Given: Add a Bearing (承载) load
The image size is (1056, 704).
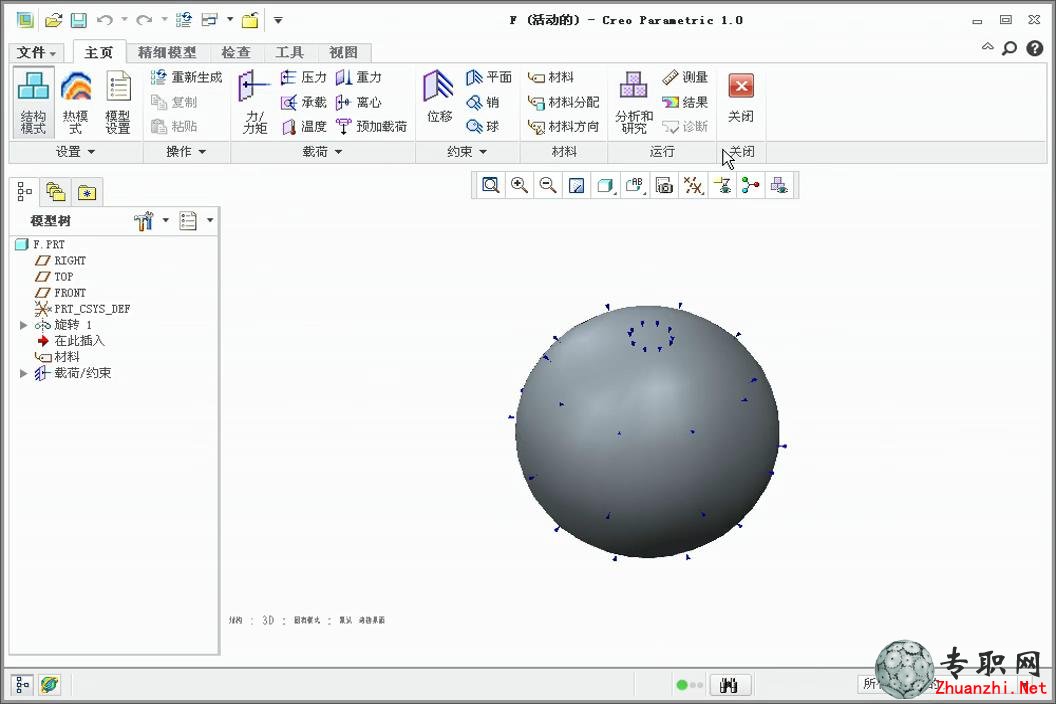Looking at the screenshot, I should (x=304, y=102).
